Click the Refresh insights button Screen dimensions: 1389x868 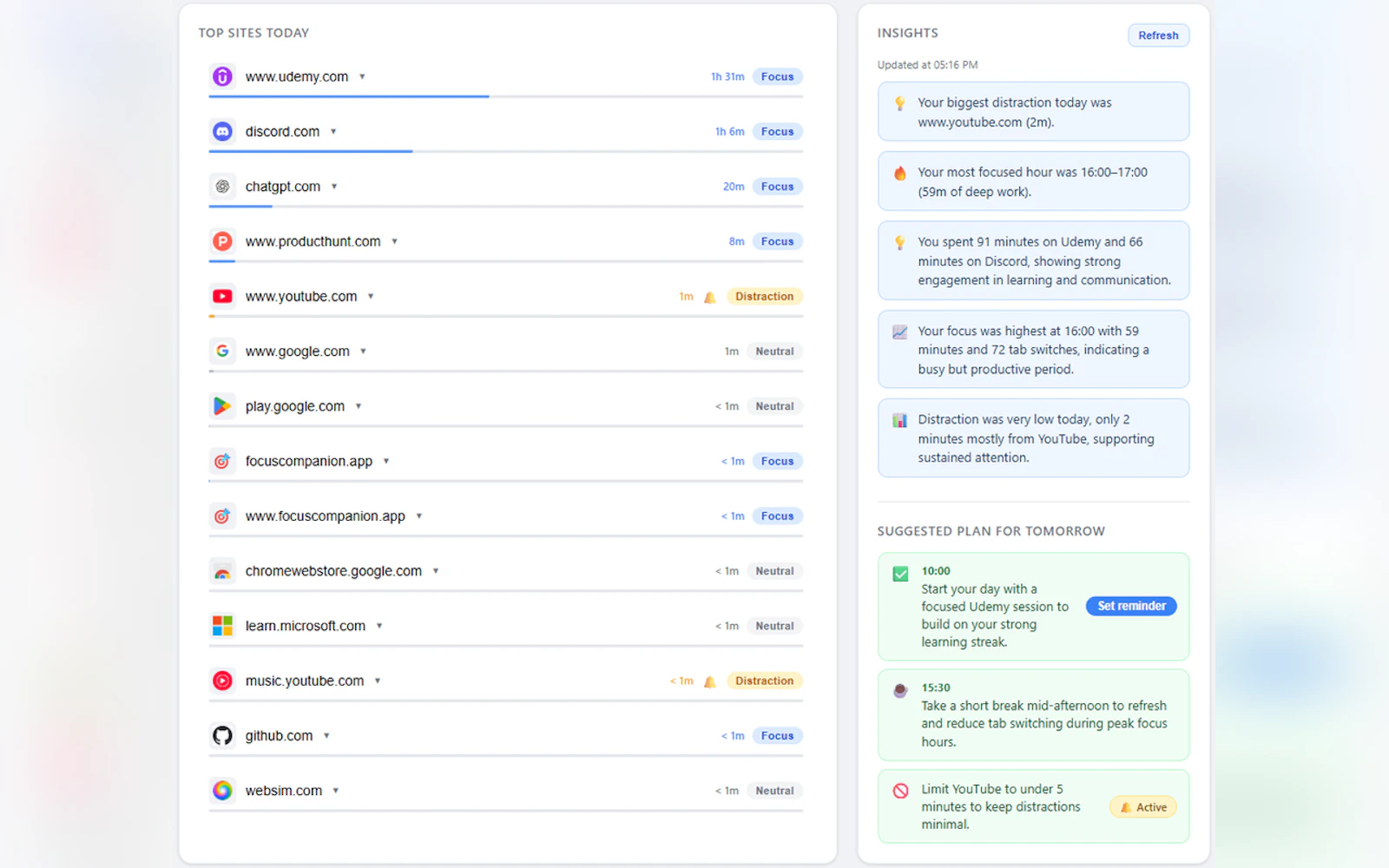coord(1158,36)
